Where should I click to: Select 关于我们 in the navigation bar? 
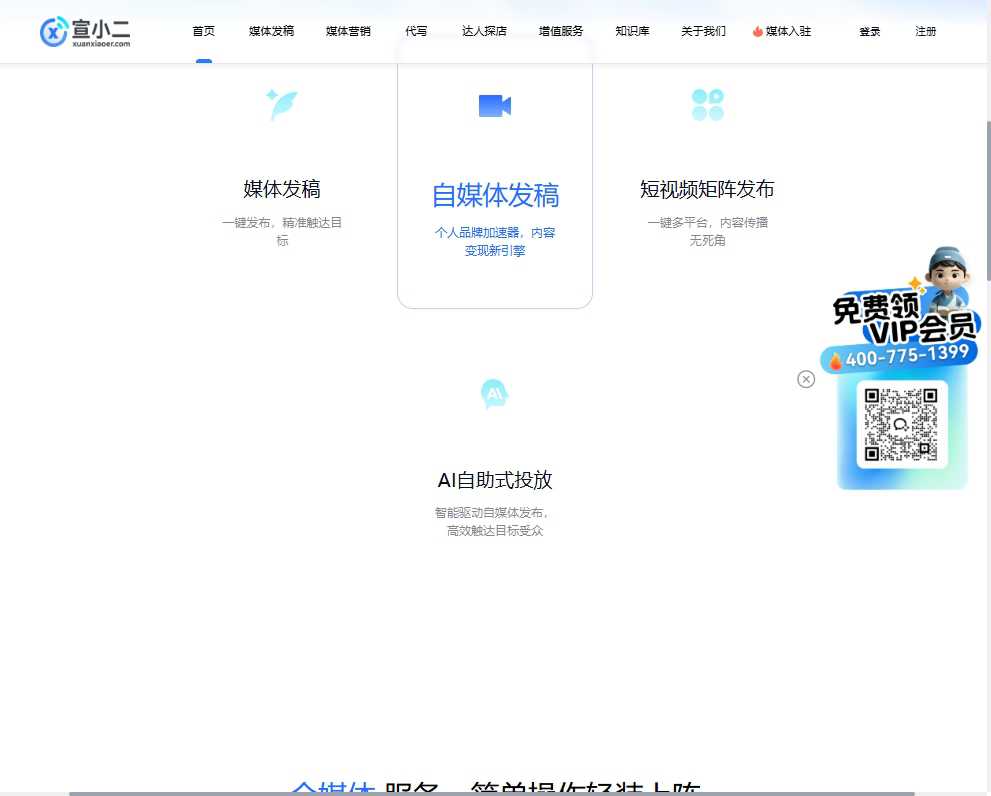703,31
